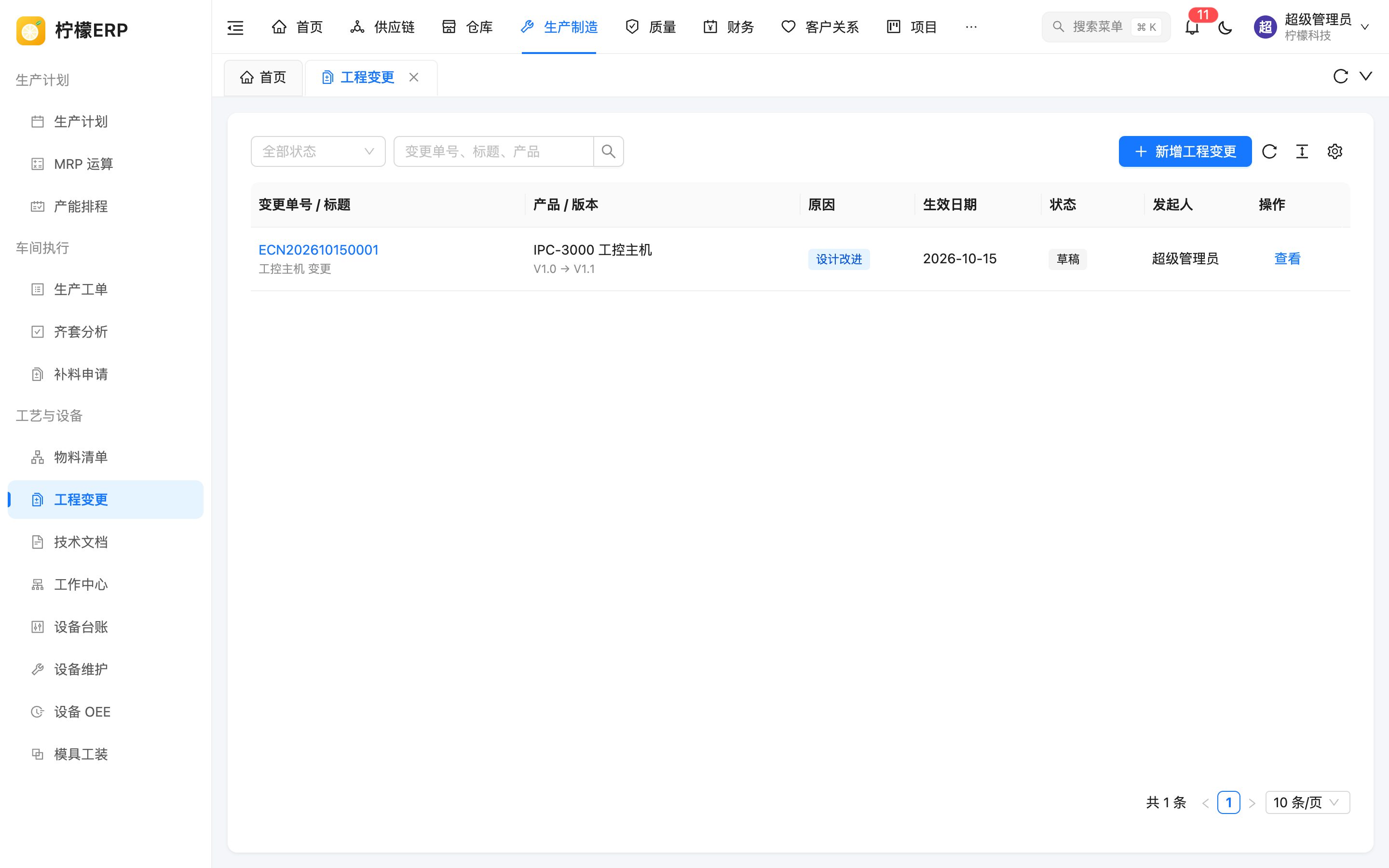Open 生产工单 in sidebar
The height and width of the screenshot is (868, 1389).
[x=106, y=289]
